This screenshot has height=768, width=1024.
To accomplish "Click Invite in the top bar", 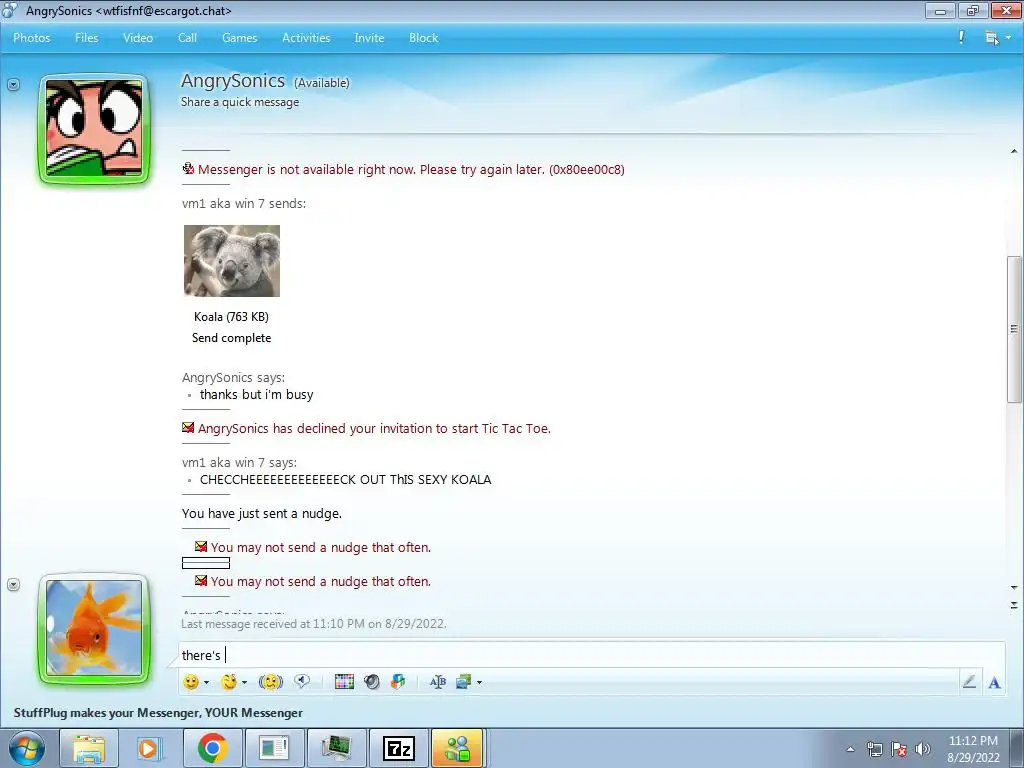I will pos(369,38).
